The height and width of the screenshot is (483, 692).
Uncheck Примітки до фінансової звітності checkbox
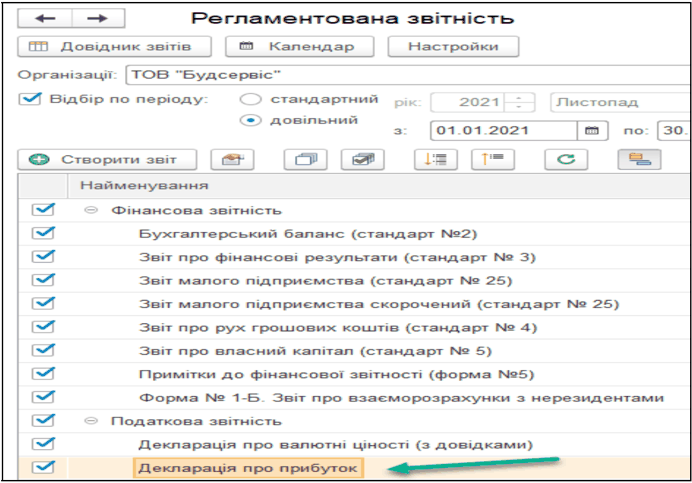[x=43, y=374]
